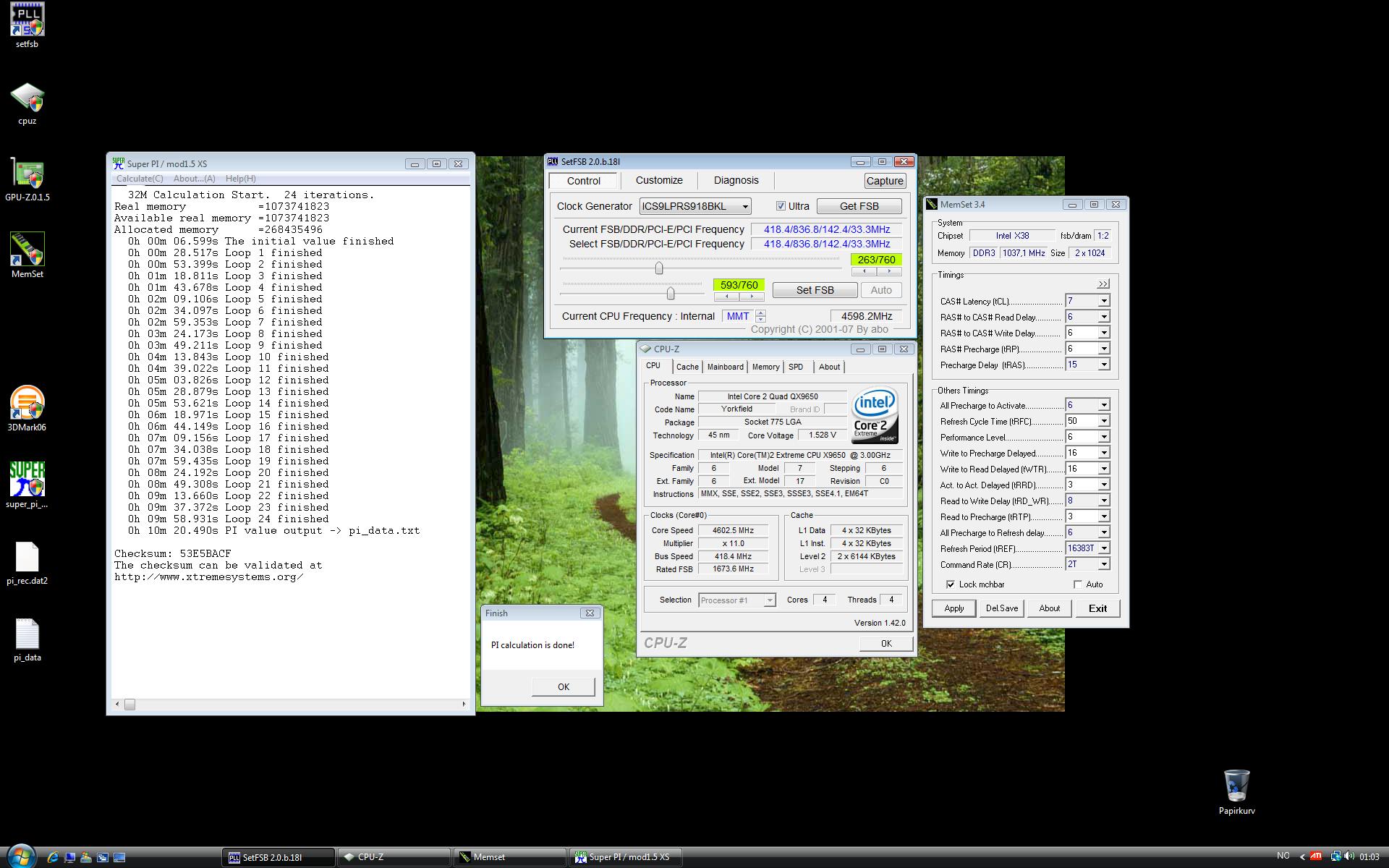Open Performance Level dropdown
Viewport: 1389px width, 868px height.
[x=1103, y=437]
